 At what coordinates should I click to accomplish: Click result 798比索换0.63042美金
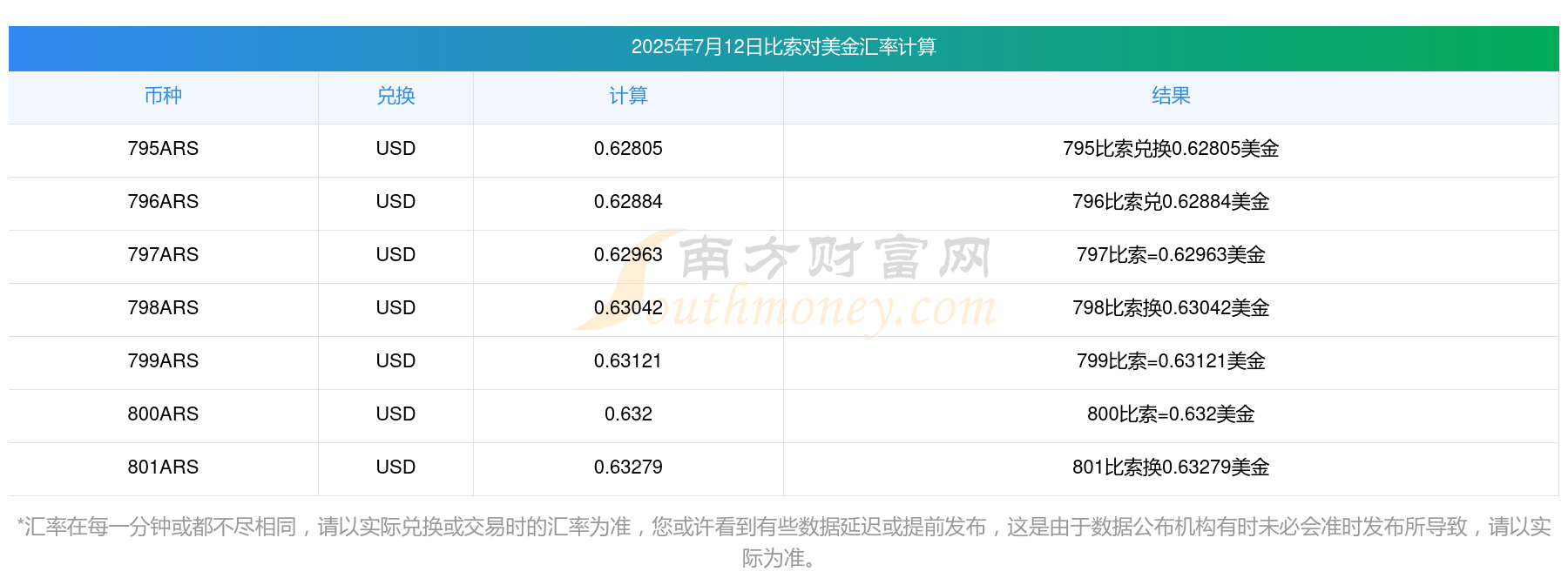click(1171, 308)
